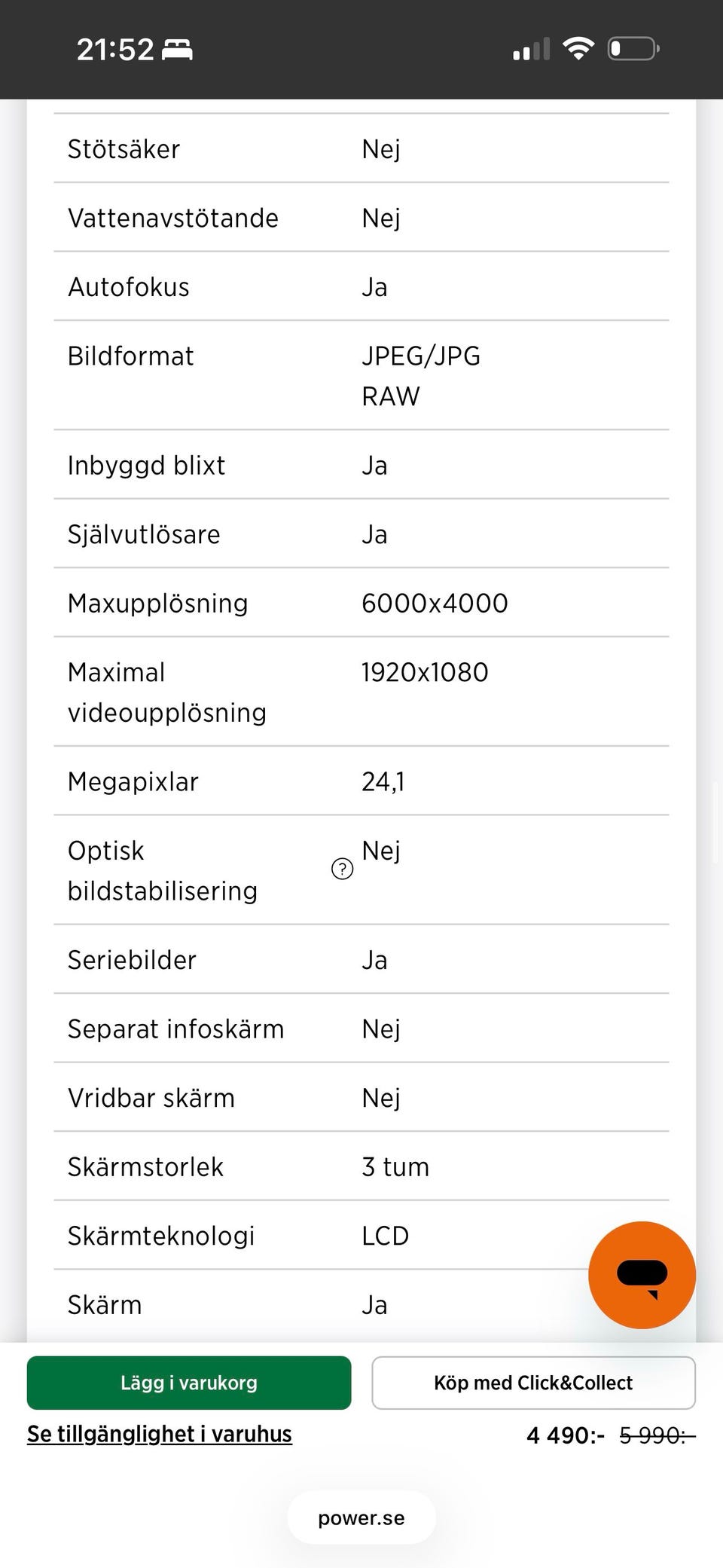Image resolution: width=723 pixels, height=1568 pixels.
Task: Tap the battery indicator in status bar
Action: (633, 49)
